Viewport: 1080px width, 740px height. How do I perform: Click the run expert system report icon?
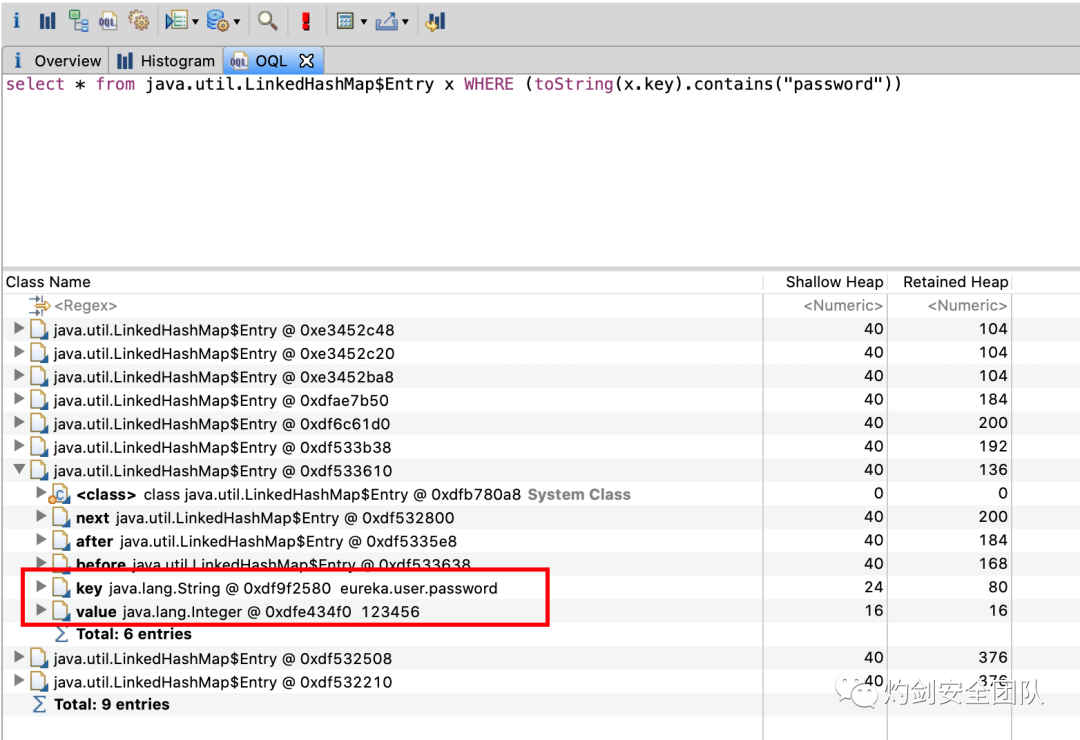coord(176,21)
